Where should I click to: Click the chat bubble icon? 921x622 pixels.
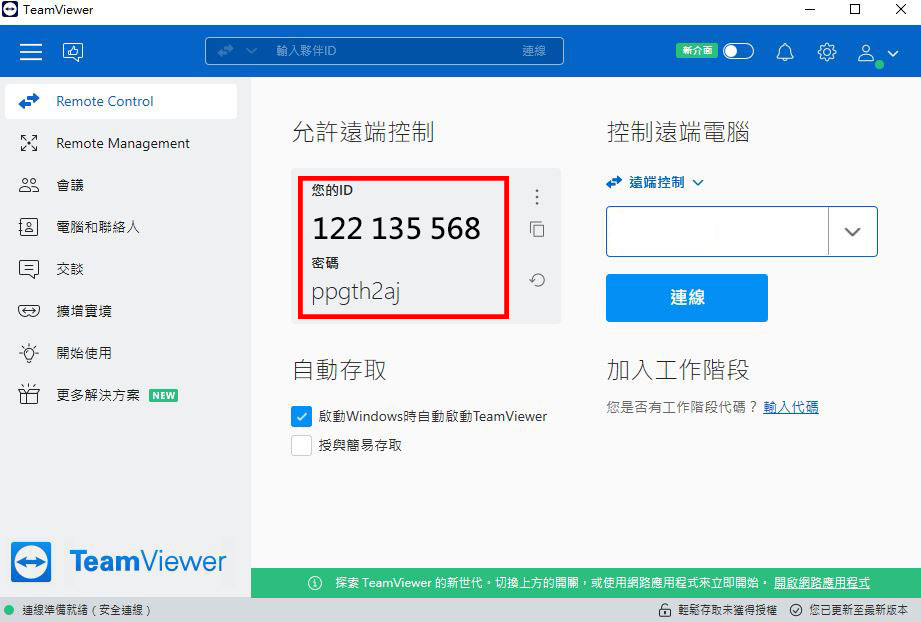click(x=29, y=269)
